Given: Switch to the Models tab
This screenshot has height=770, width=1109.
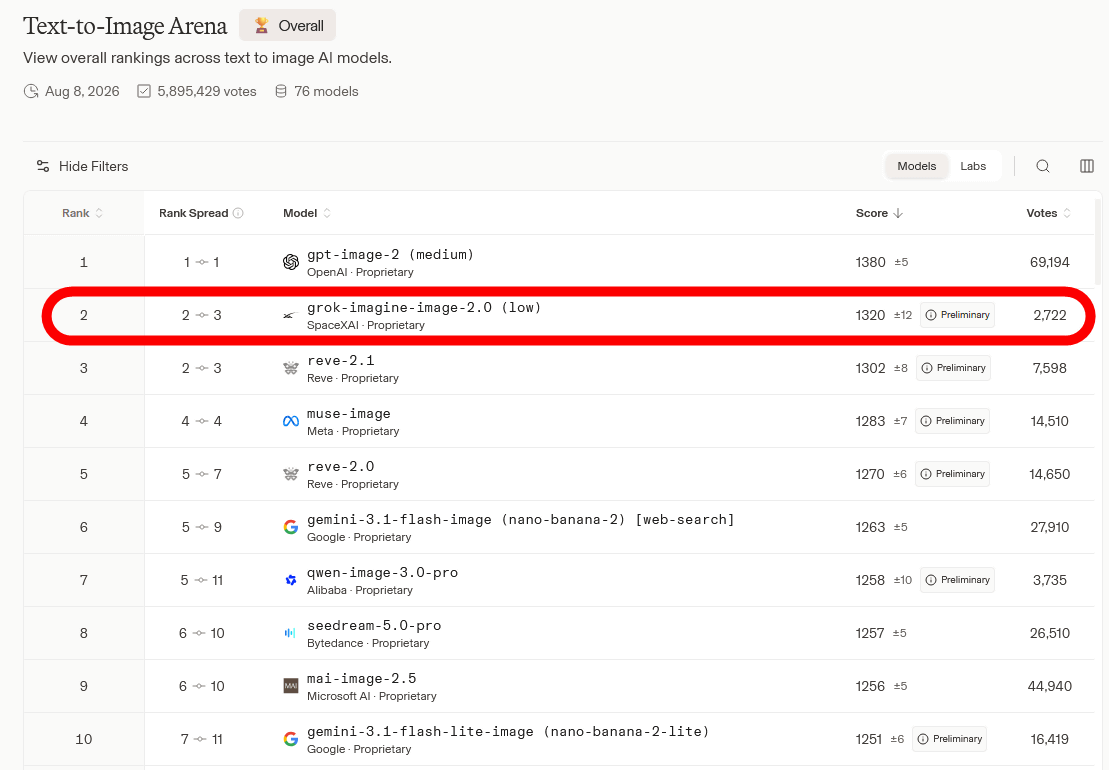Looking at the screenshot, I should [917, 166].
